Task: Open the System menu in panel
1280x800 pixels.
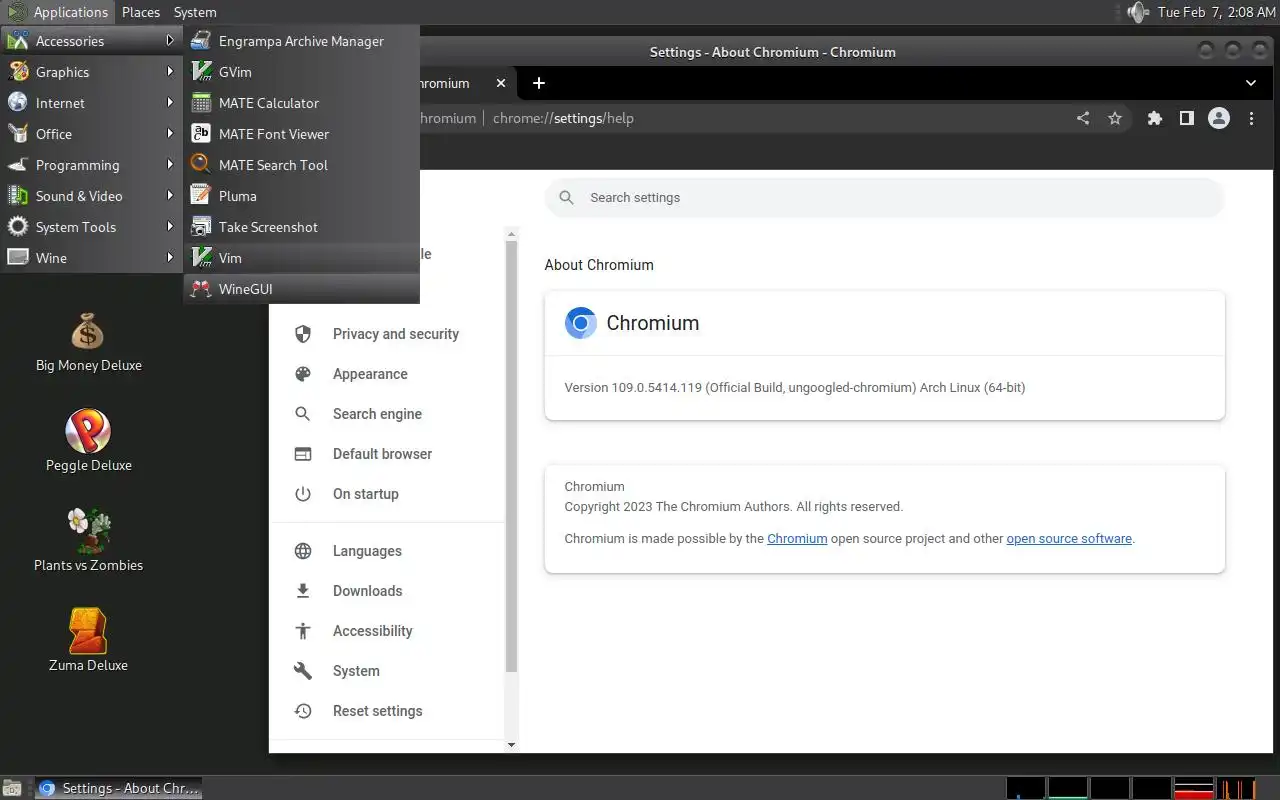Action: [x=195, y=12]
